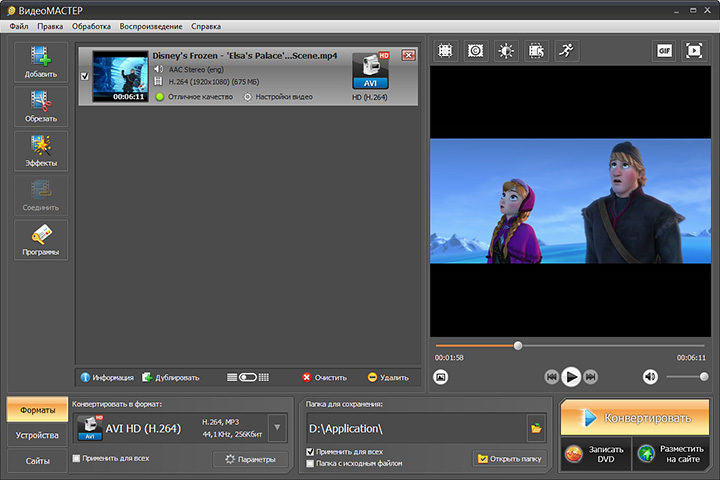Enable Применить для всех under format
The image size is (720, 480).
(x=76, y=458)
